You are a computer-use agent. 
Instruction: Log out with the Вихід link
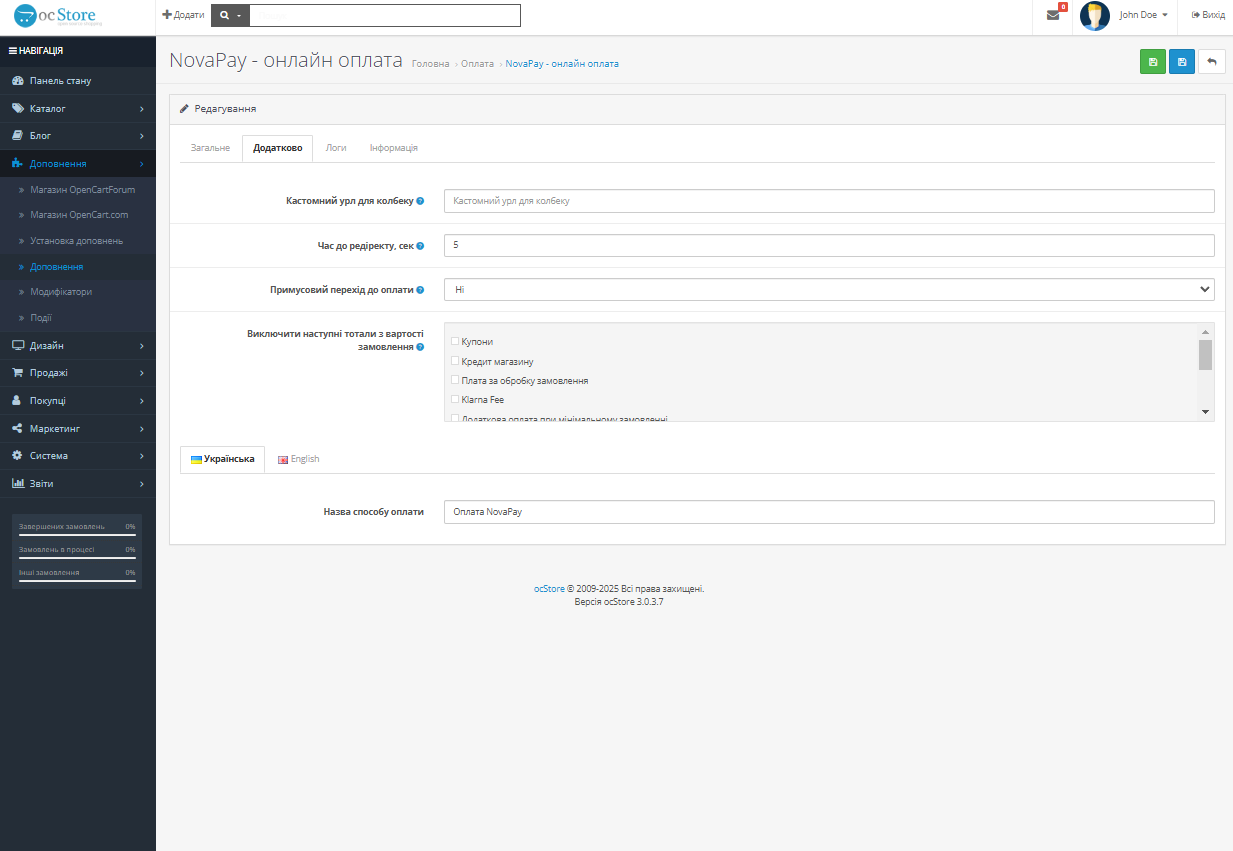(x=1208, y=15)
